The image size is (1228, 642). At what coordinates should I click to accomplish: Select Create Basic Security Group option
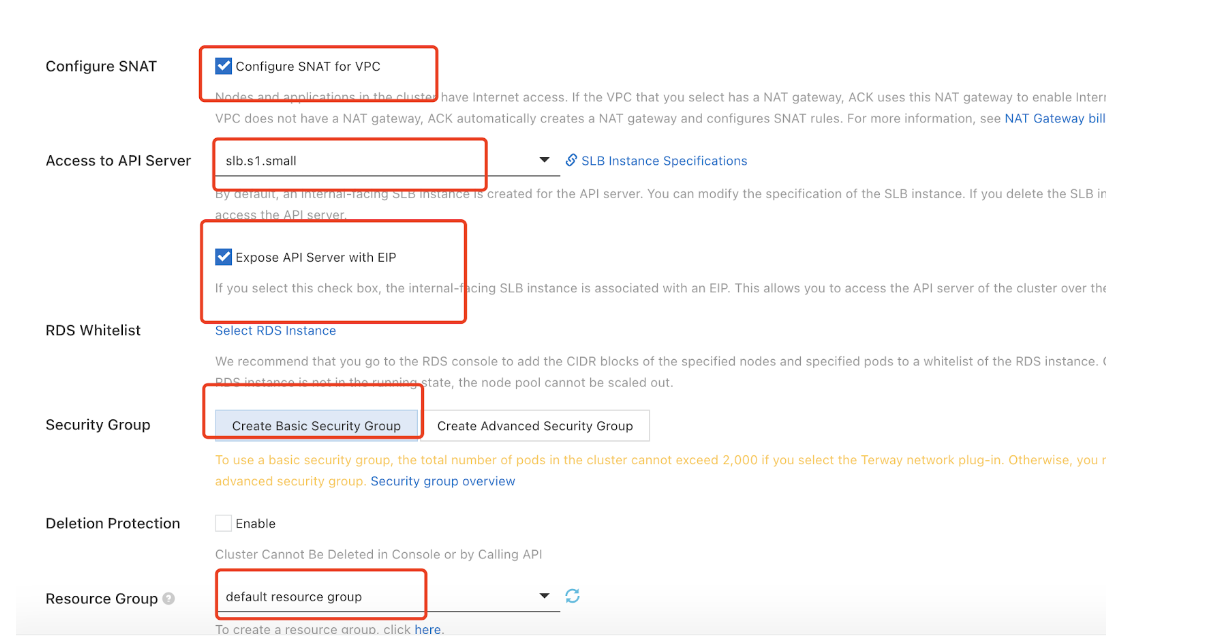[316, 426]
